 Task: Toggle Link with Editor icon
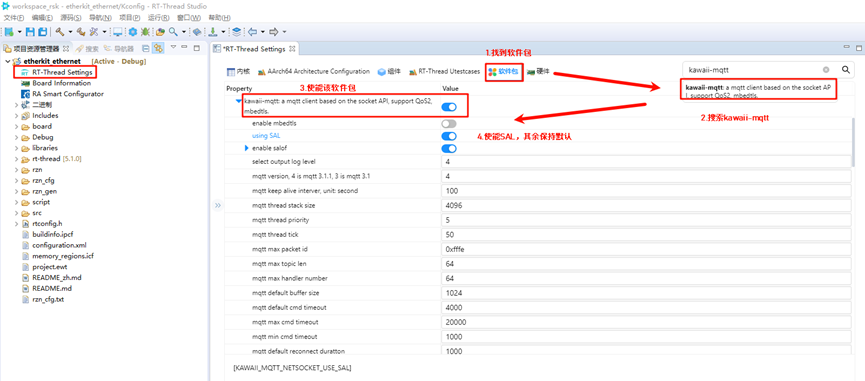coord(158,49)
